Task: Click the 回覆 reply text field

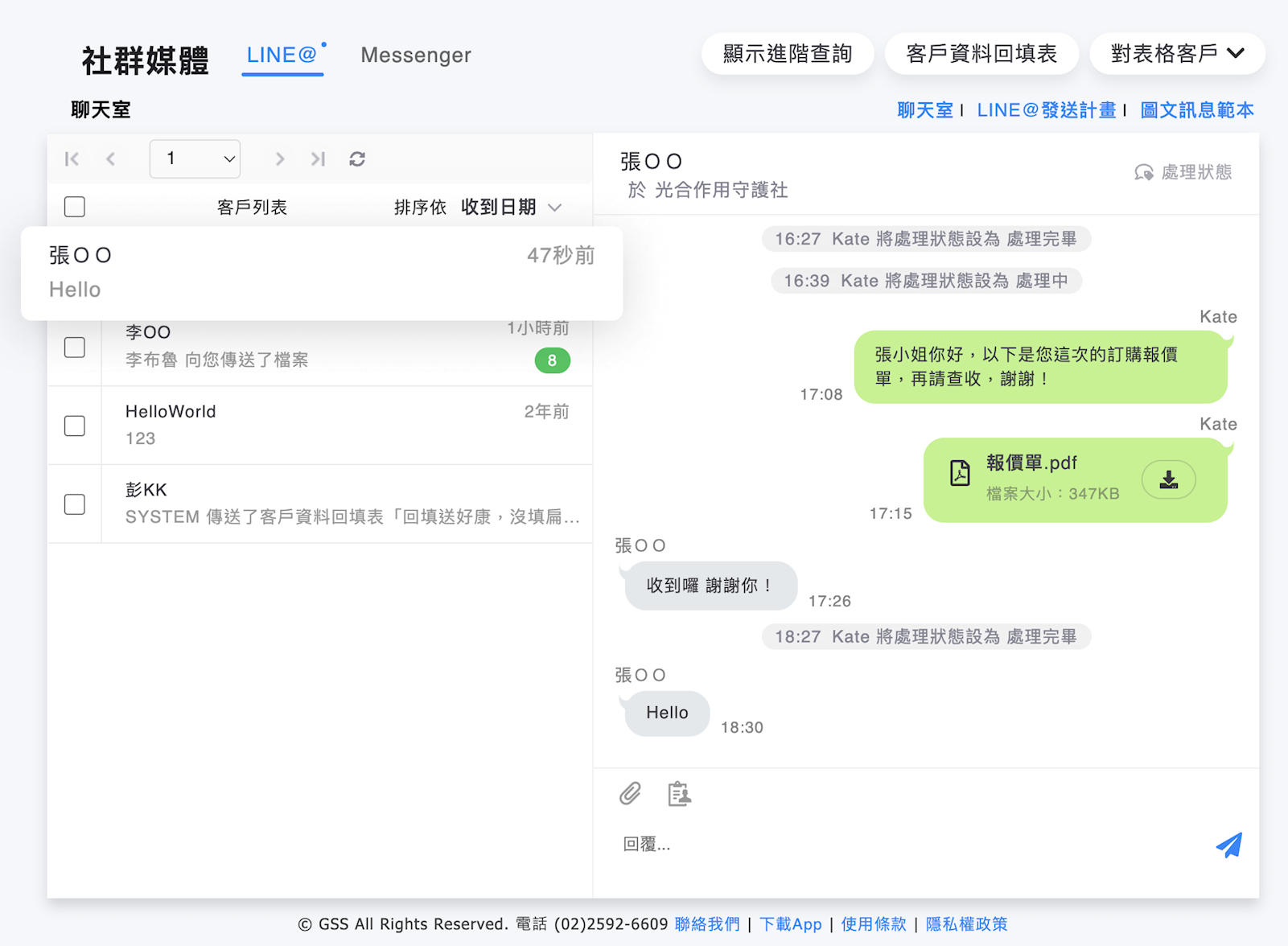Action: click(909, 845)
